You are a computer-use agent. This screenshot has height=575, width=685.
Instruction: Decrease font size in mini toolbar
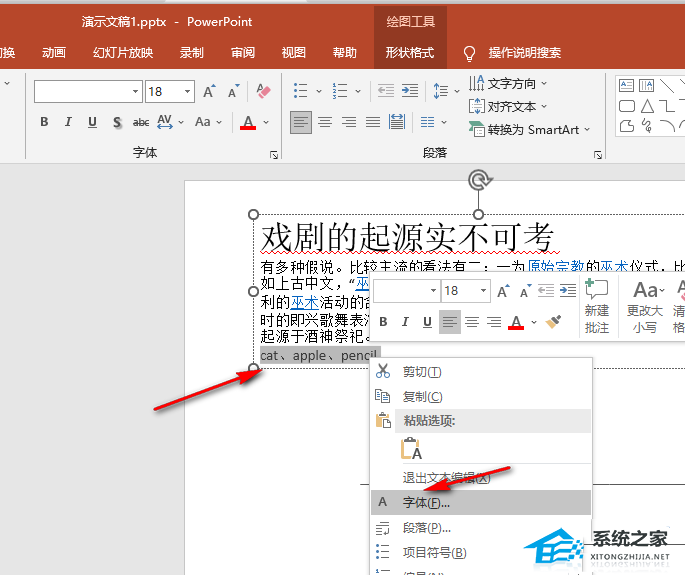pos(525,291)
